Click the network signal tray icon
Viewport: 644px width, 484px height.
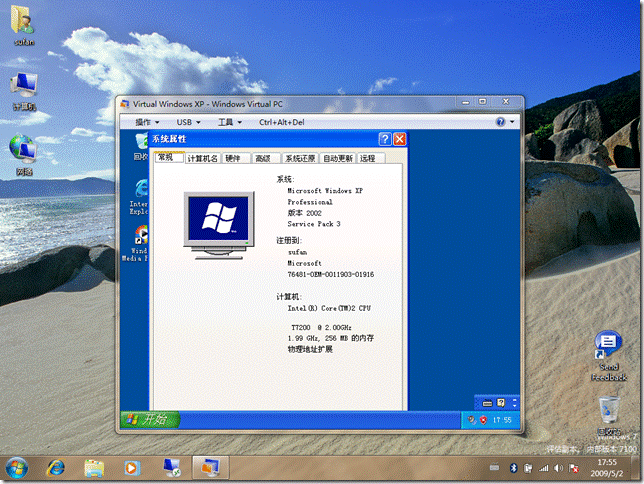(x=543, y=468)
